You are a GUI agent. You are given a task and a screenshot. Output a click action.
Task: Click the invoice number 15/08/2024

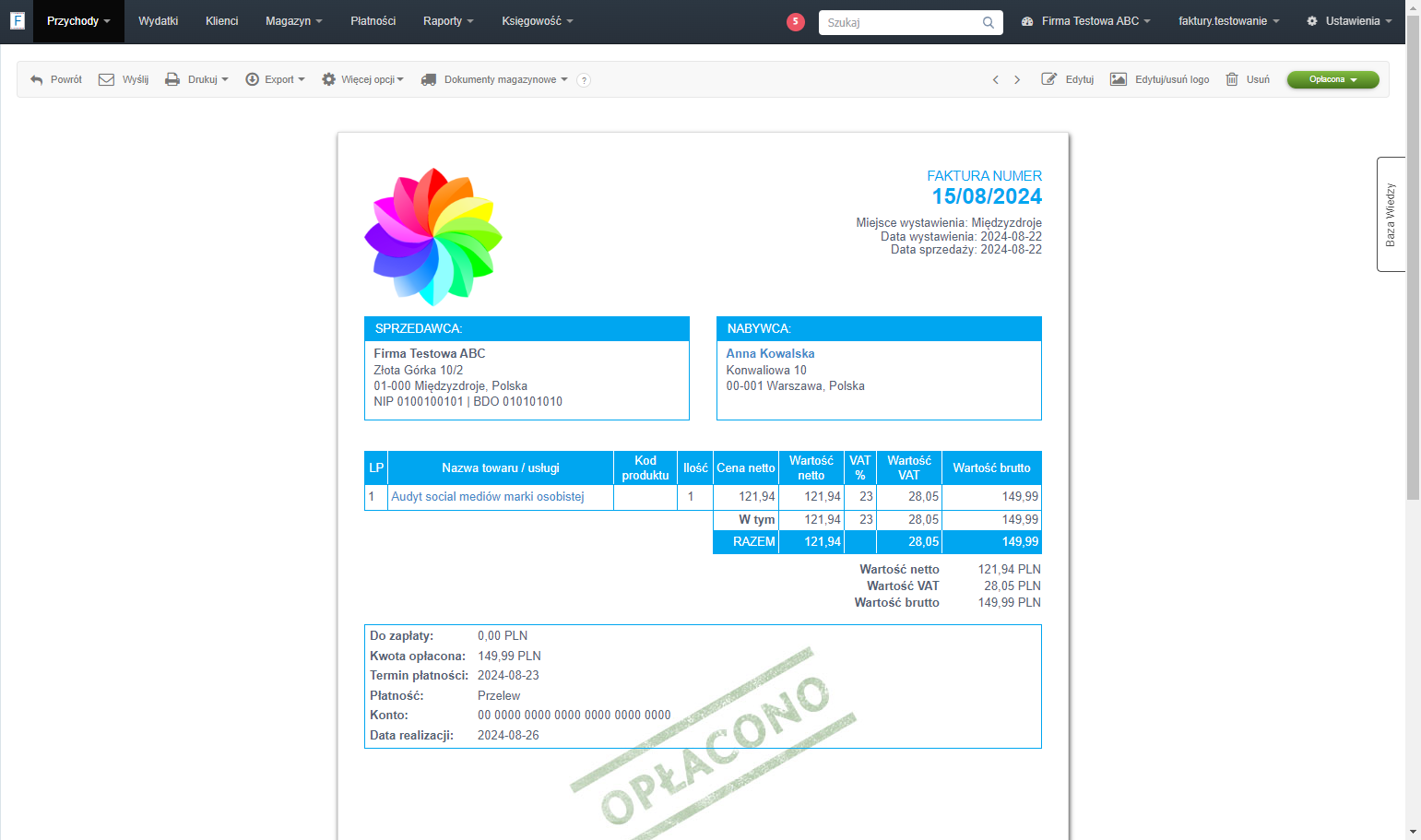coord(987,196)
